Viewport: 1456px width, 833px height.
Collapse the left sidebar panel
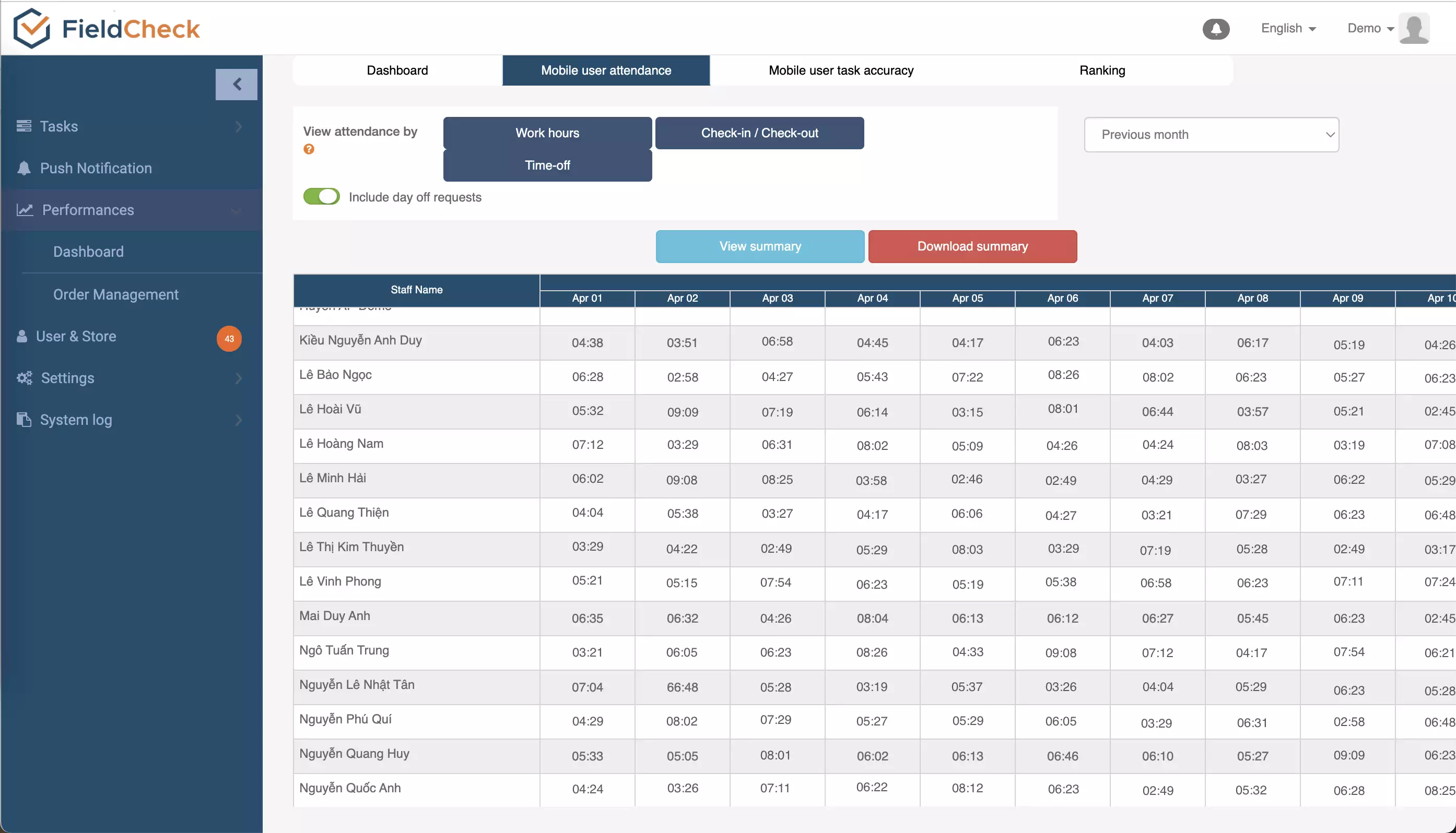[236, 84]
